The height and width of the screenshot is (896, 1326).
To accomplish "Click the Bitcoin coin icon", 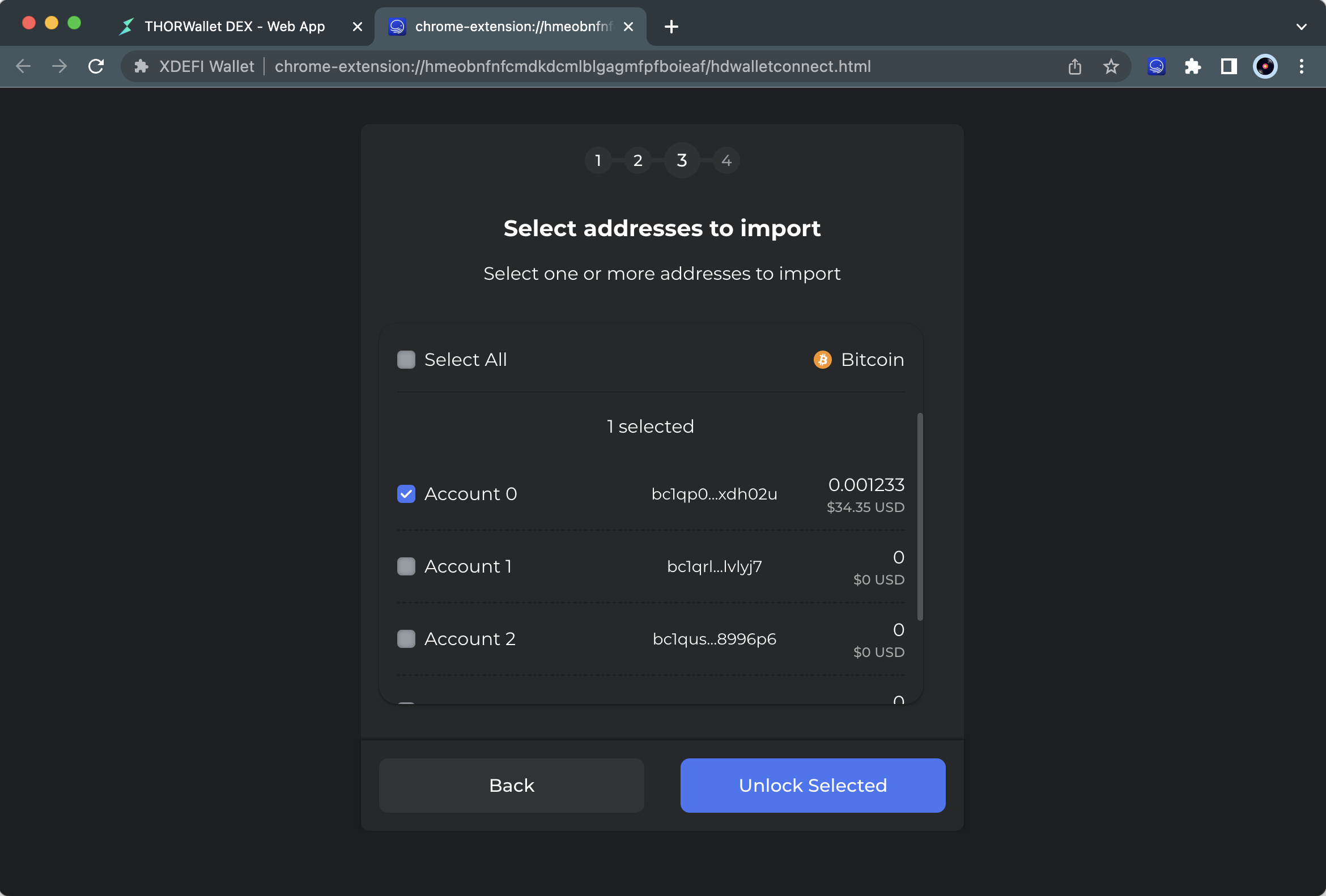I will [x=822, y=360].
